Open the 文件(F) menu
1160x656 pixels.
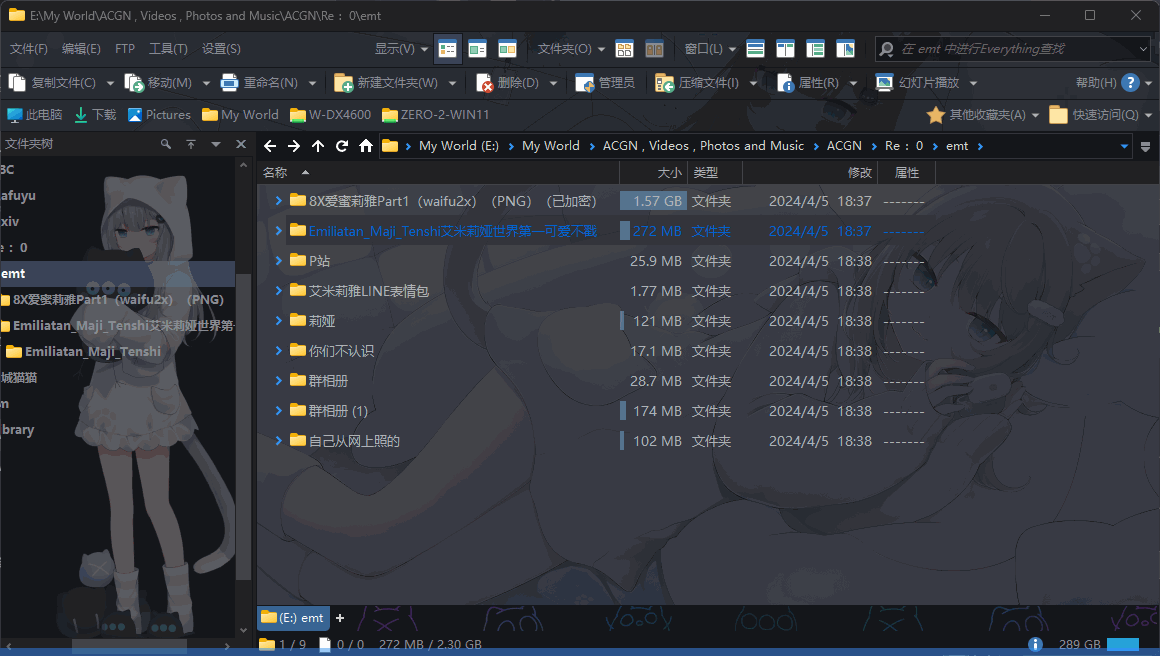pos(28,48)
